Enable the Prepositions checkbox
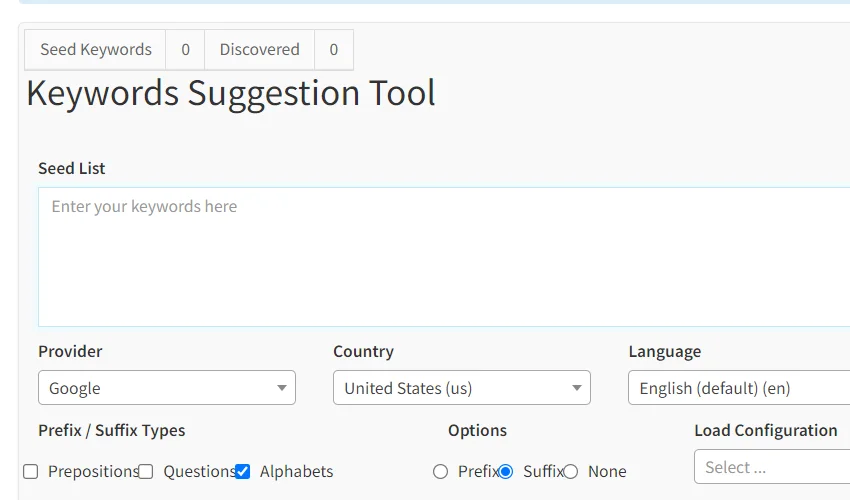This screenshot has height=500, width=850. (x=31, y=472)
